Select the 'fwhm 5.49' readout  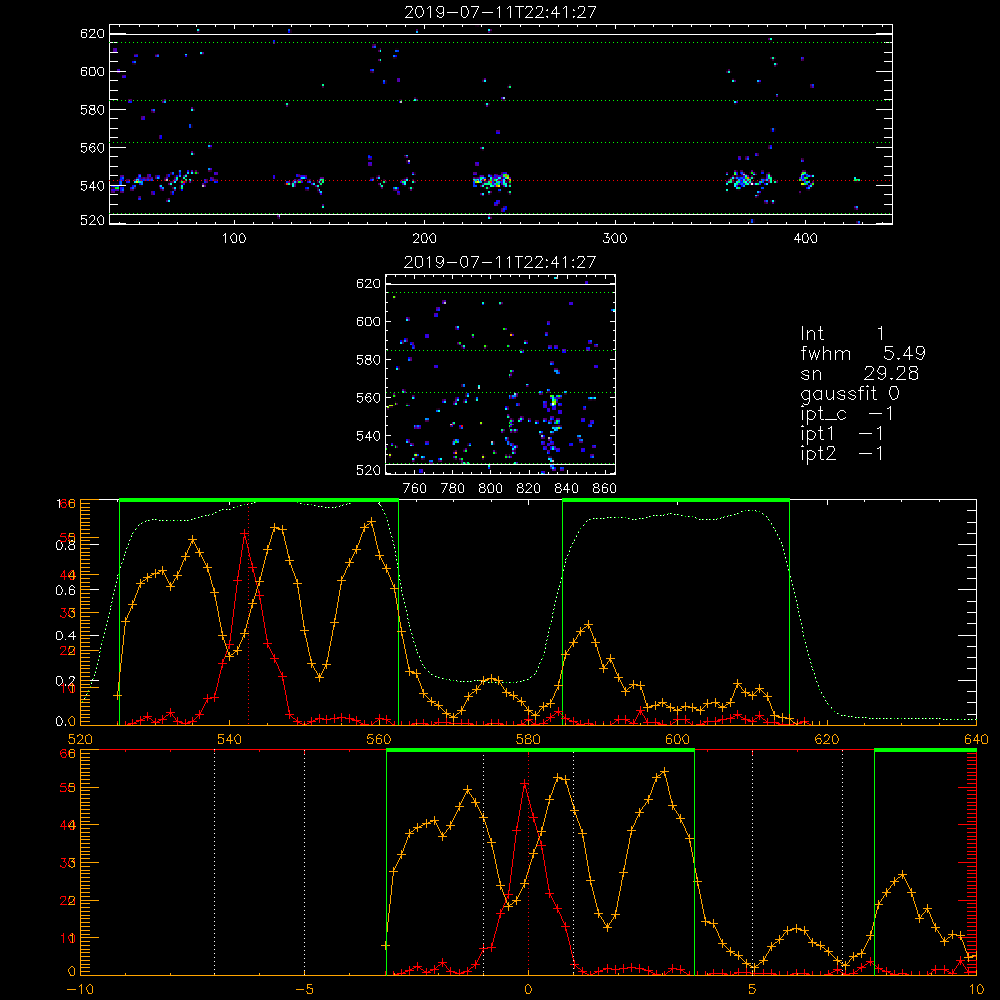coord(863,353)
